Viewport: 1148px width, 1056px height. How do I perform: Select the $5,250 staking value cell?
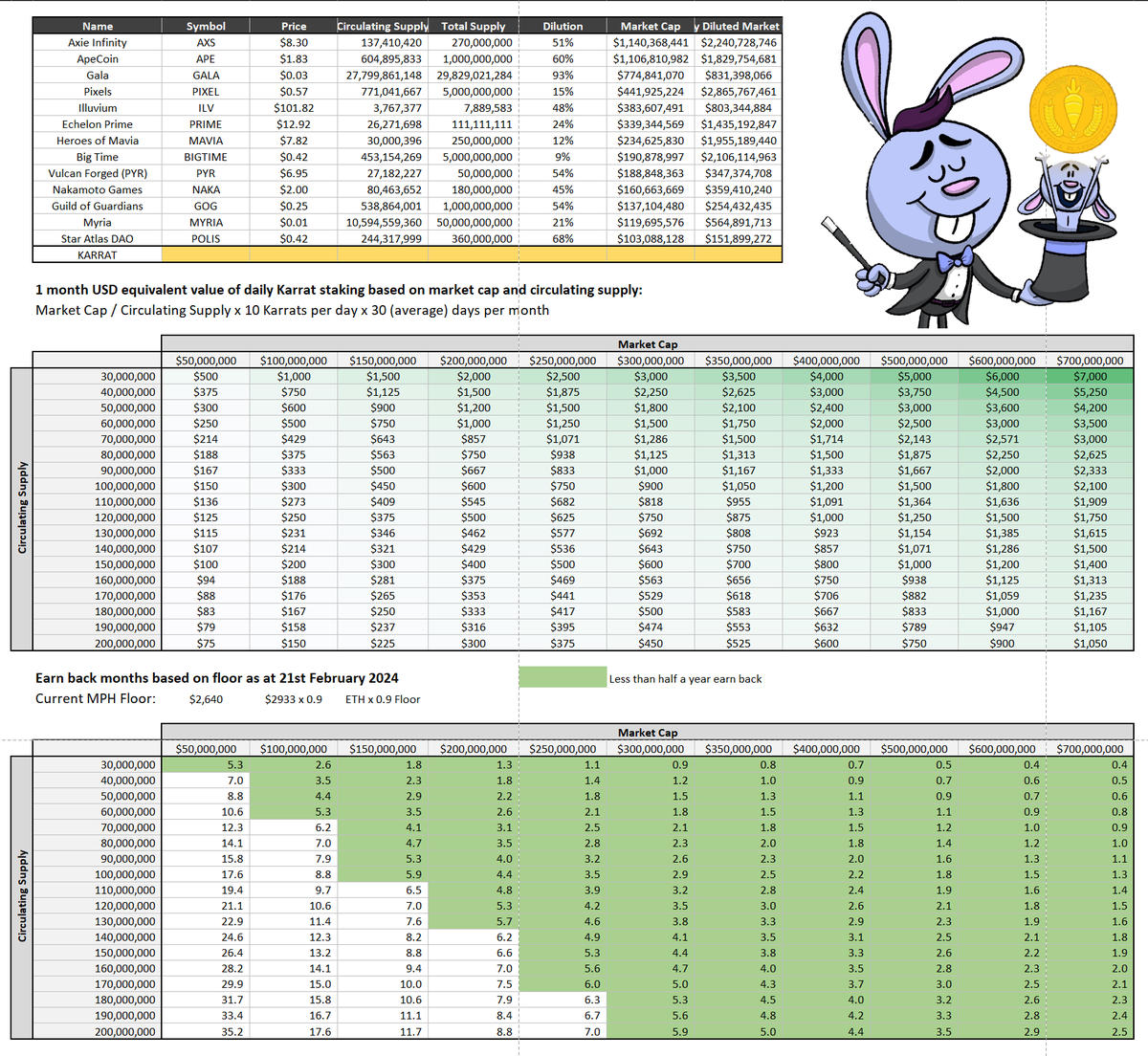(1090, 392)
